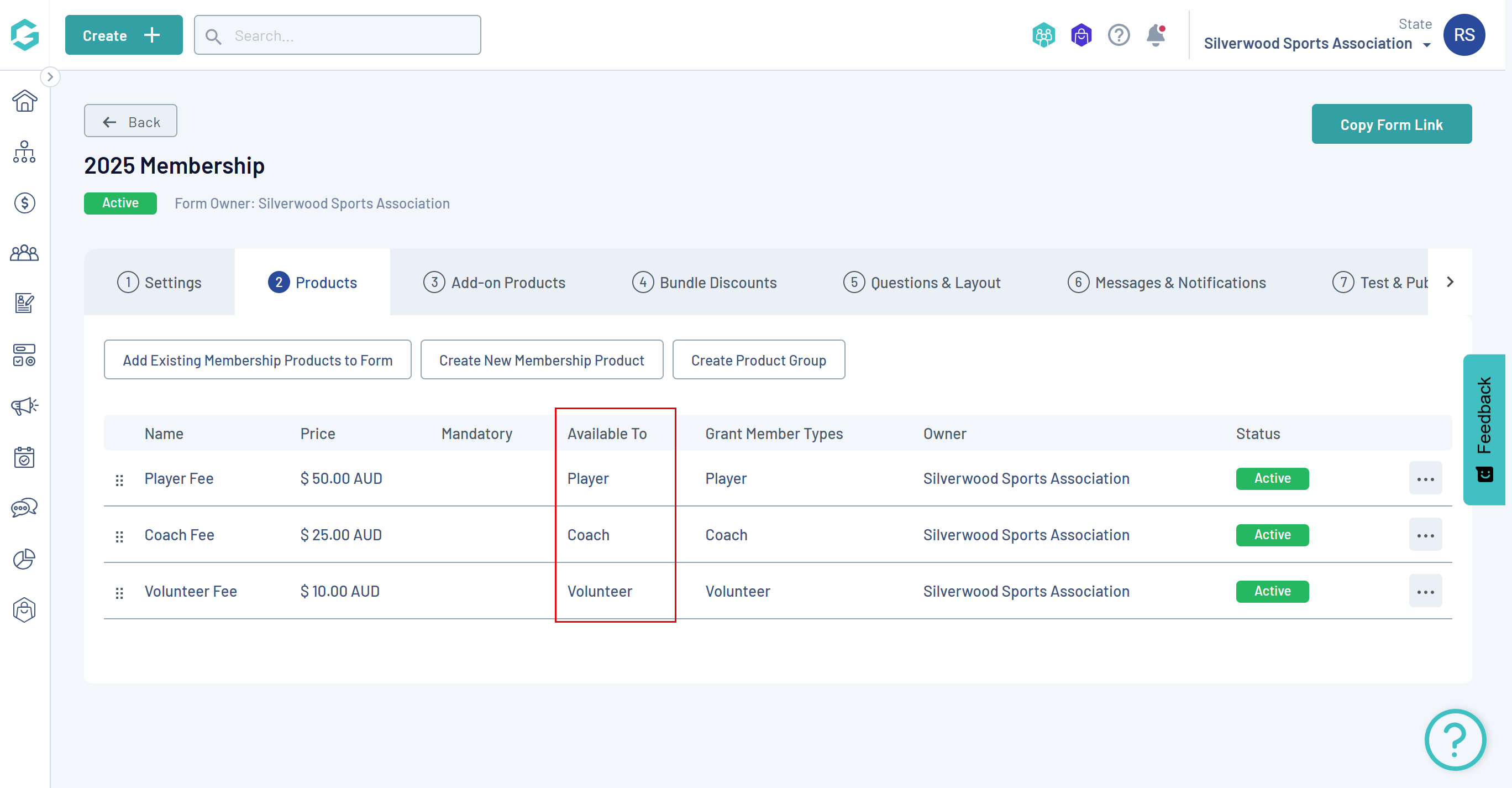This screenshot has width=1512, height=788.
Task: Switch to the Add-on Products tab
Action: [494, 283]
